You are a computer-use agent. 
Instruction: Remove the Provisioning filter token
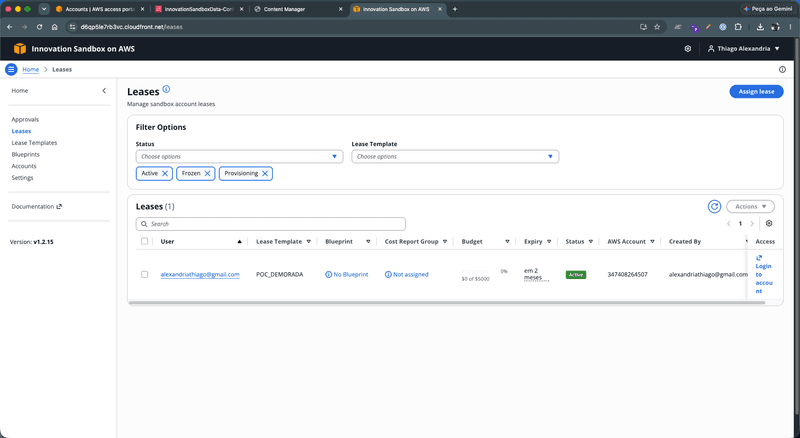coord(265,174)
